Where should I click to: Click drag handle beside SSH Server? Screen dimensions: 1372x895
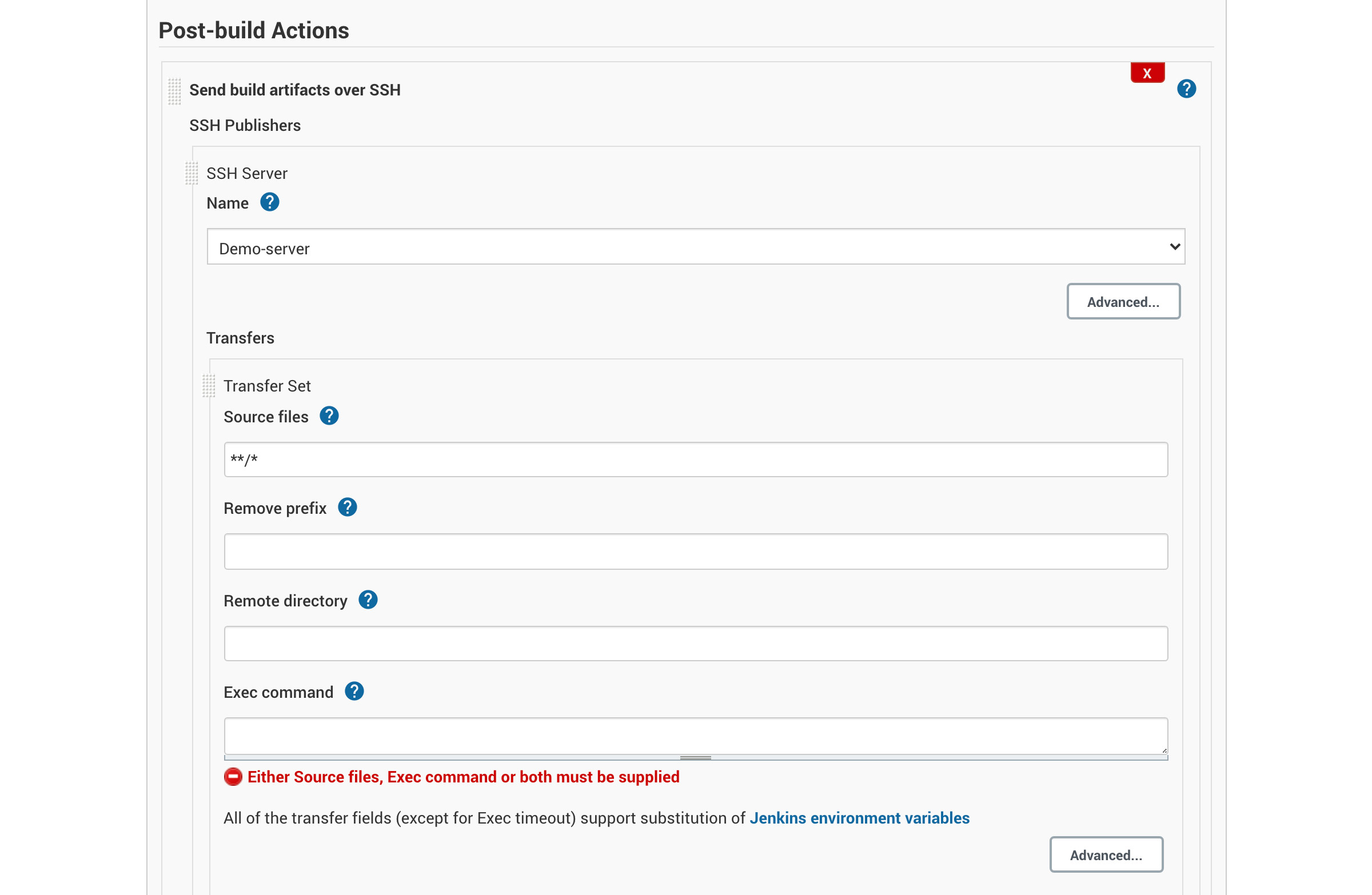coord(192,173)
